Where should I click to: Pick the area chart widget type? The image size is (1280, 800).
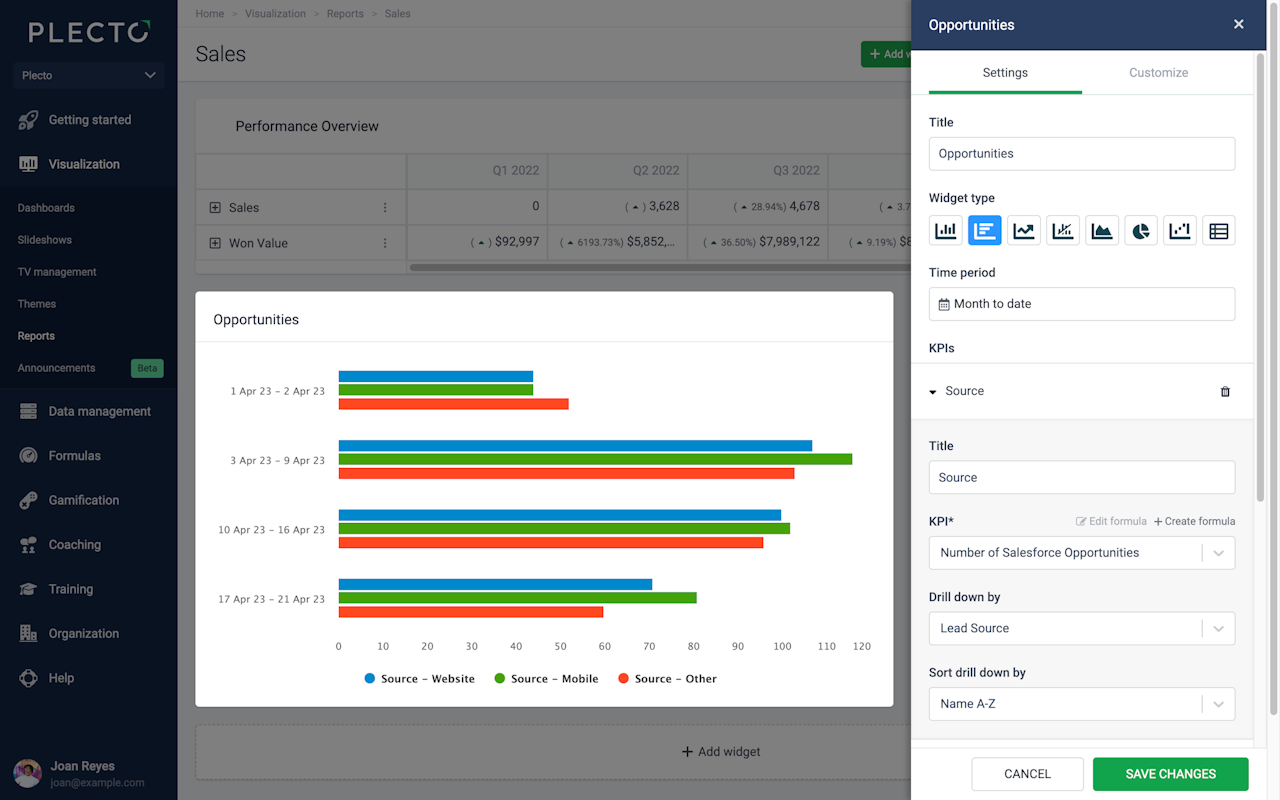pos(1101,231)
